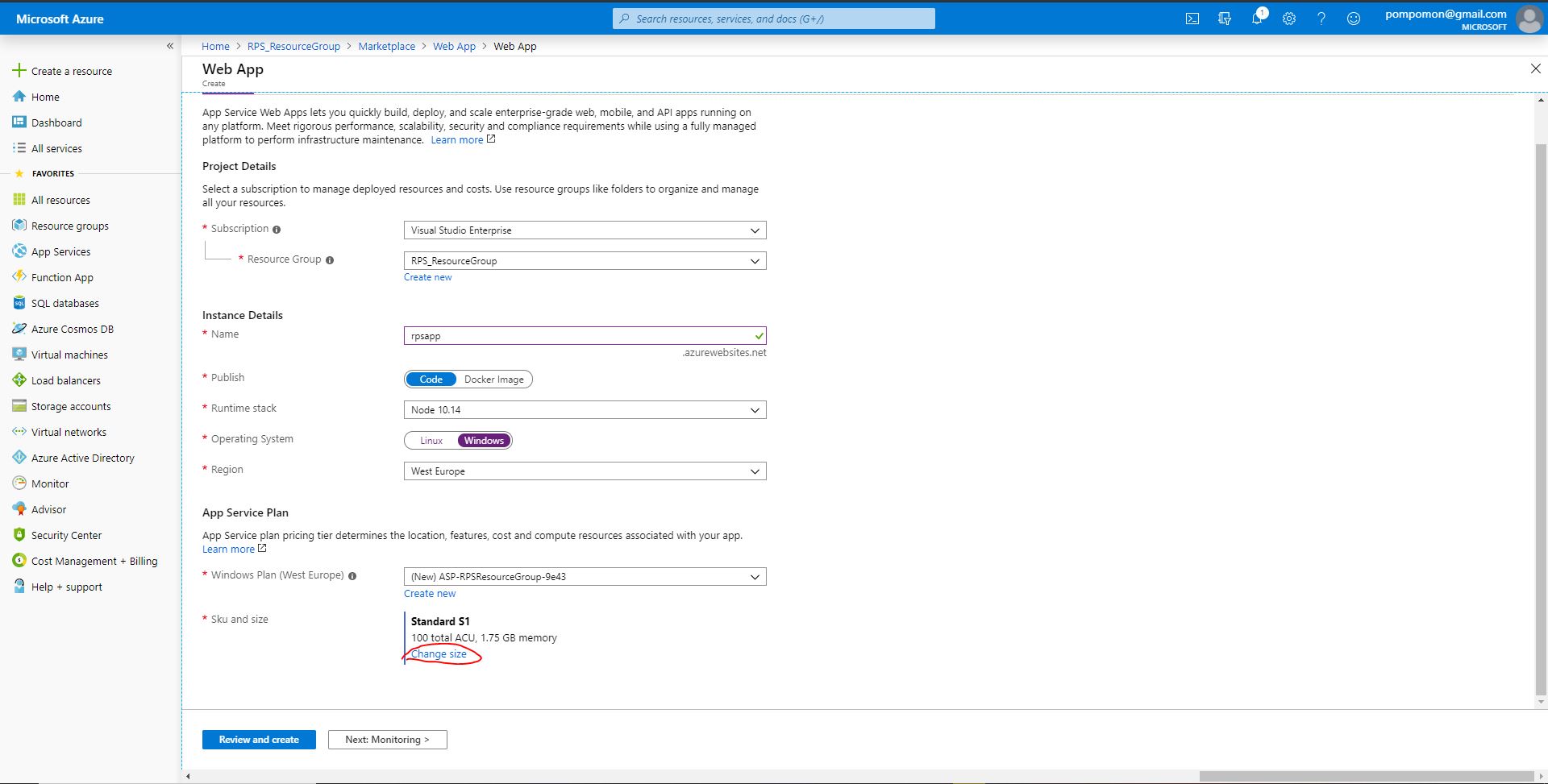Click the Create a resource plus icon
This screenshot has width=1548, height=784.
point(19,71)
